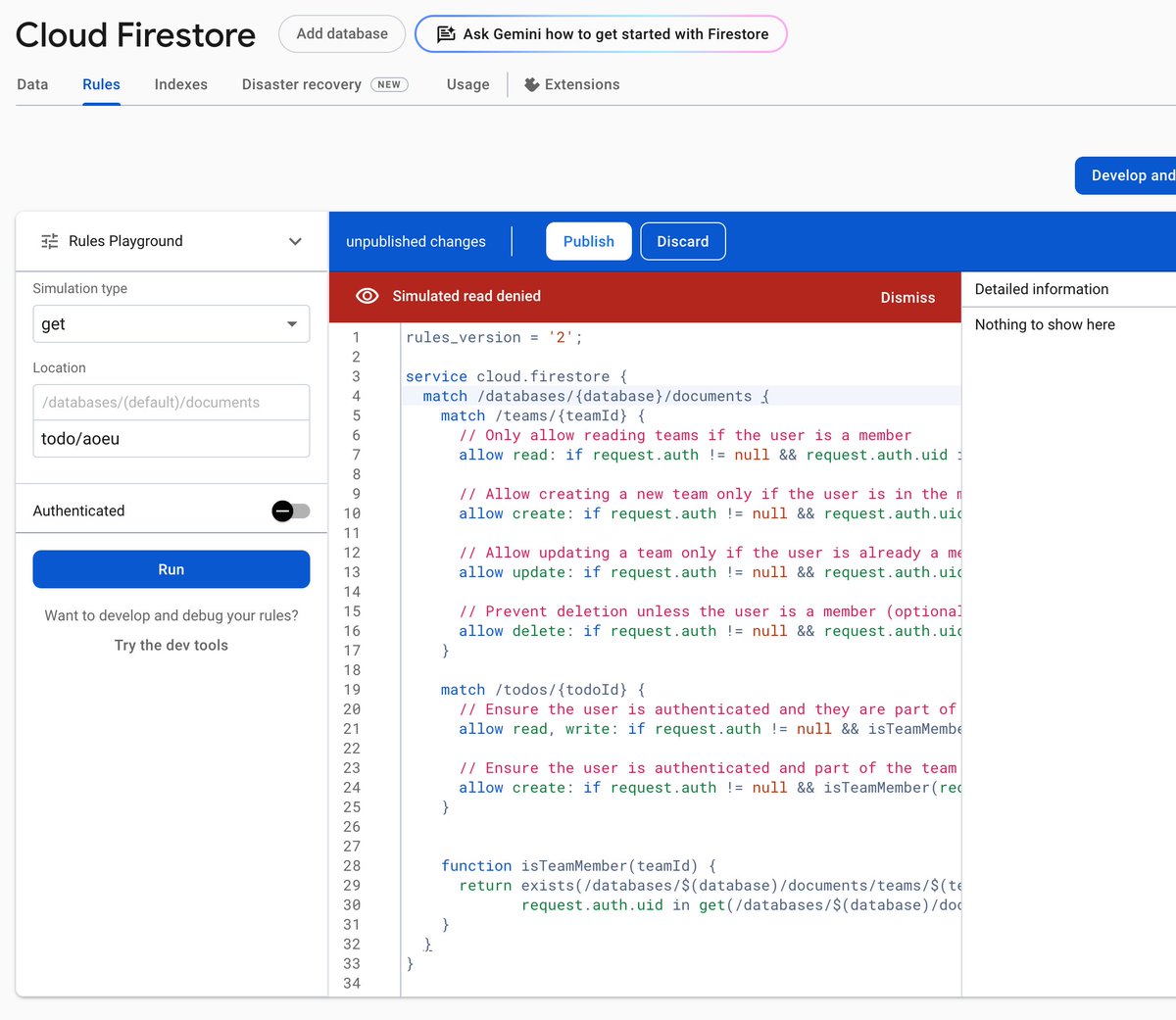Select the Disaster recovery tab

coord(301,84)
